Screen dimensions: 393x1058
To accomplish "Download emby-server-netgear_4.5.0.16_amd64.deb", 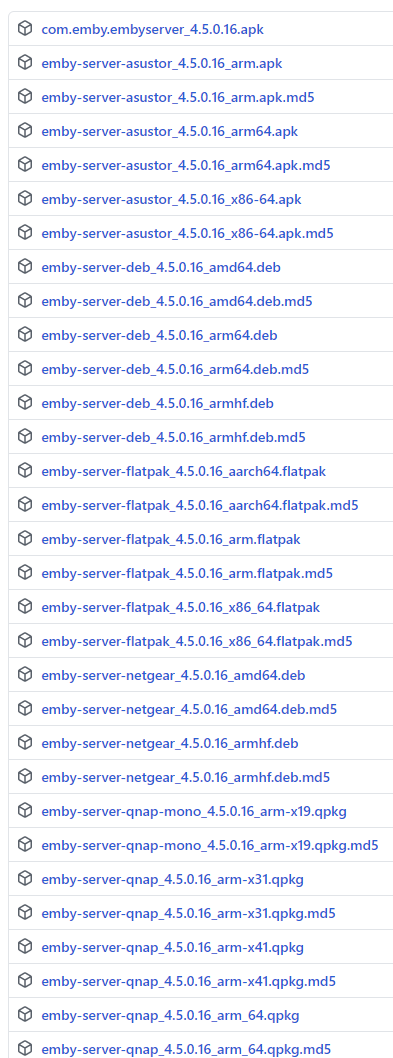I will point(169,675).
